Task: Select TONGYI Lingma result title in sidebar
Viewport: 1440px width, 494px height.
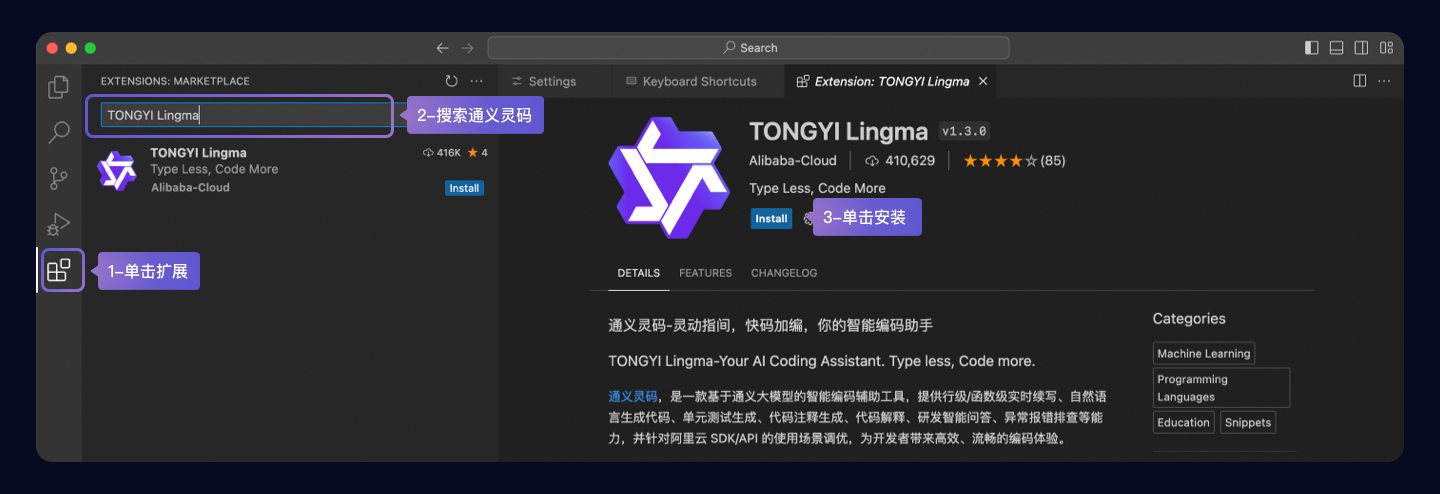Action: tap(198, 152)
